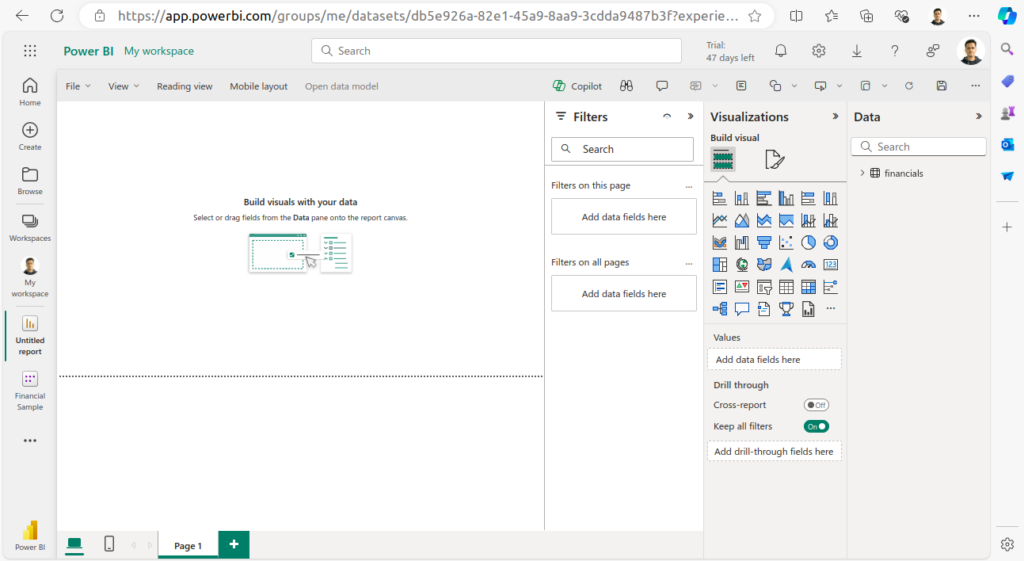Select the pie chart visualization
Screen dimensions: 1024x561
tap(808, 242)
